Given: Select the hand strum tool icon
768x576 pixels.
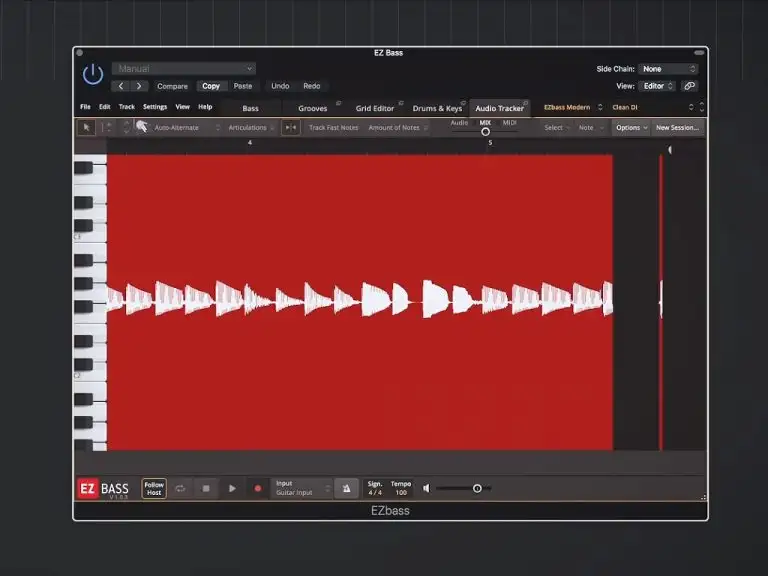Looking at the screenshot, I should pos(142,127).
